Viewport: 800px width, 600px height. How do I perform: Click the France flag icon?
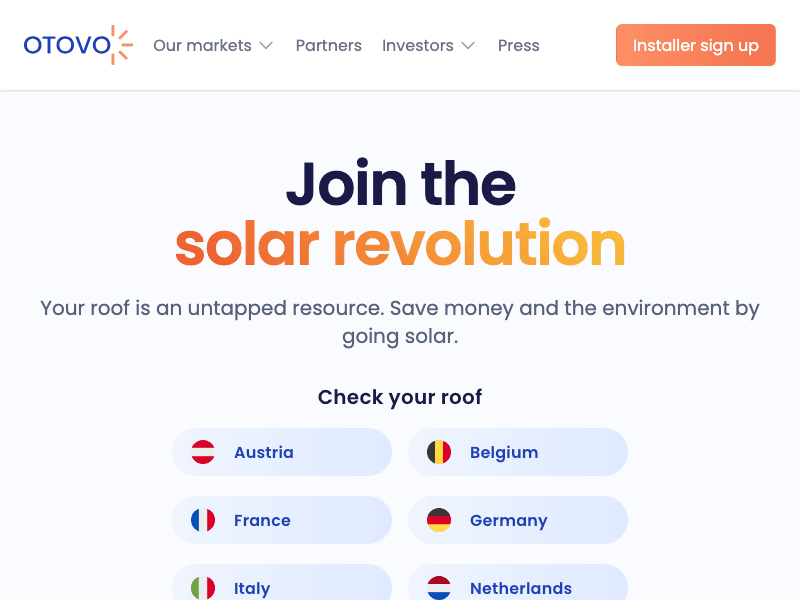[x=203, y=520]
